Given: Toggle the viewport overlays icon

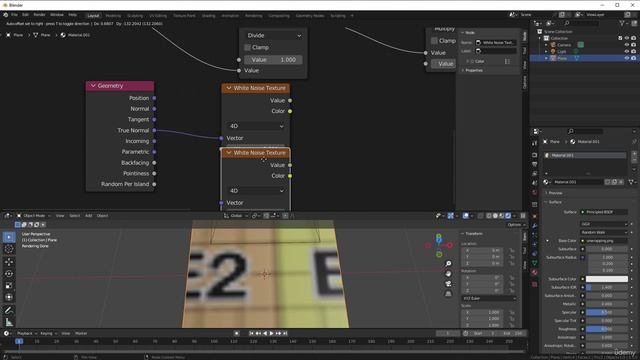Looking at the screenshot, I should 466,216.
